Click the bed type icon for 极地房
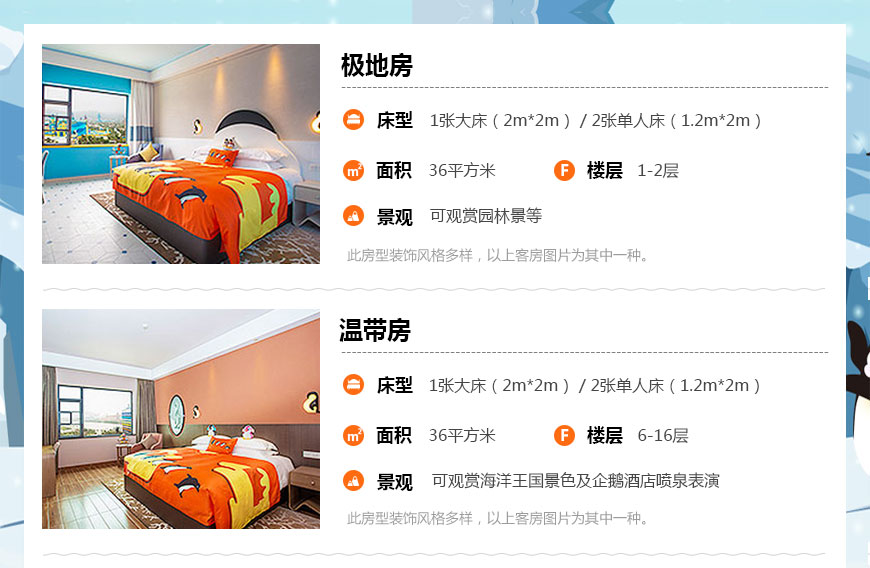Image resolution: width=870 pixels, height=568 pixels. pos(353,119)
